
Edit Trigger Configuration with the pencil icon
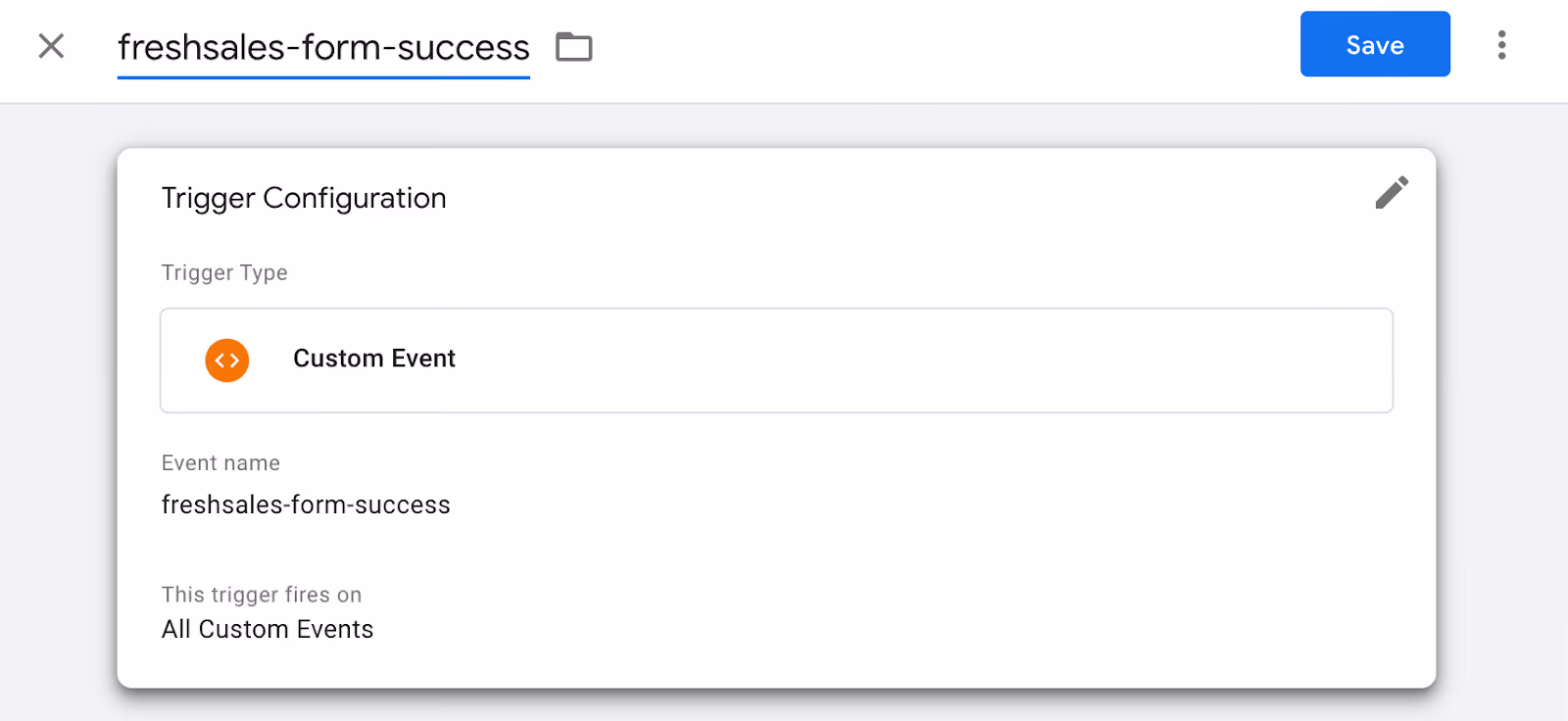click(x=1392, y=193)
